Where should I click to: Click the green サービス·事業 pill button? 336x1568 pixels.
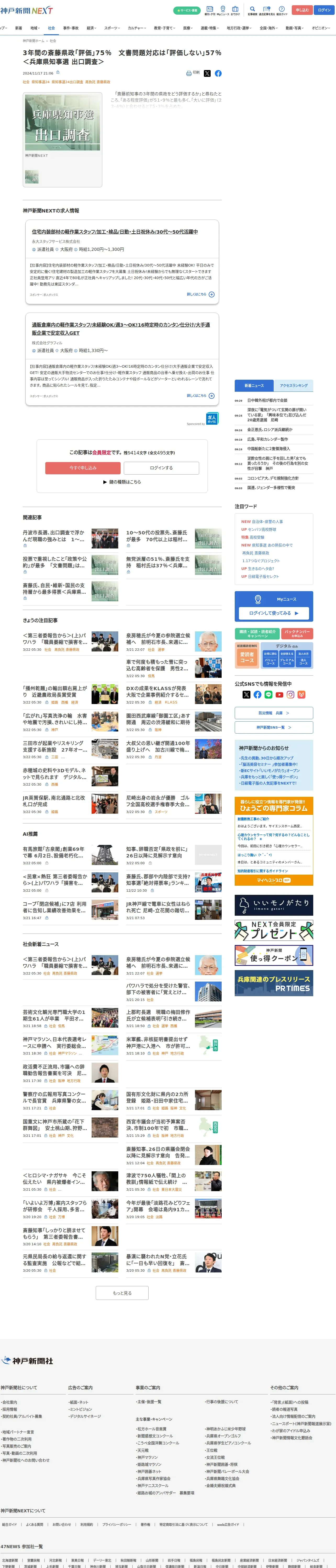click(187, 10)
